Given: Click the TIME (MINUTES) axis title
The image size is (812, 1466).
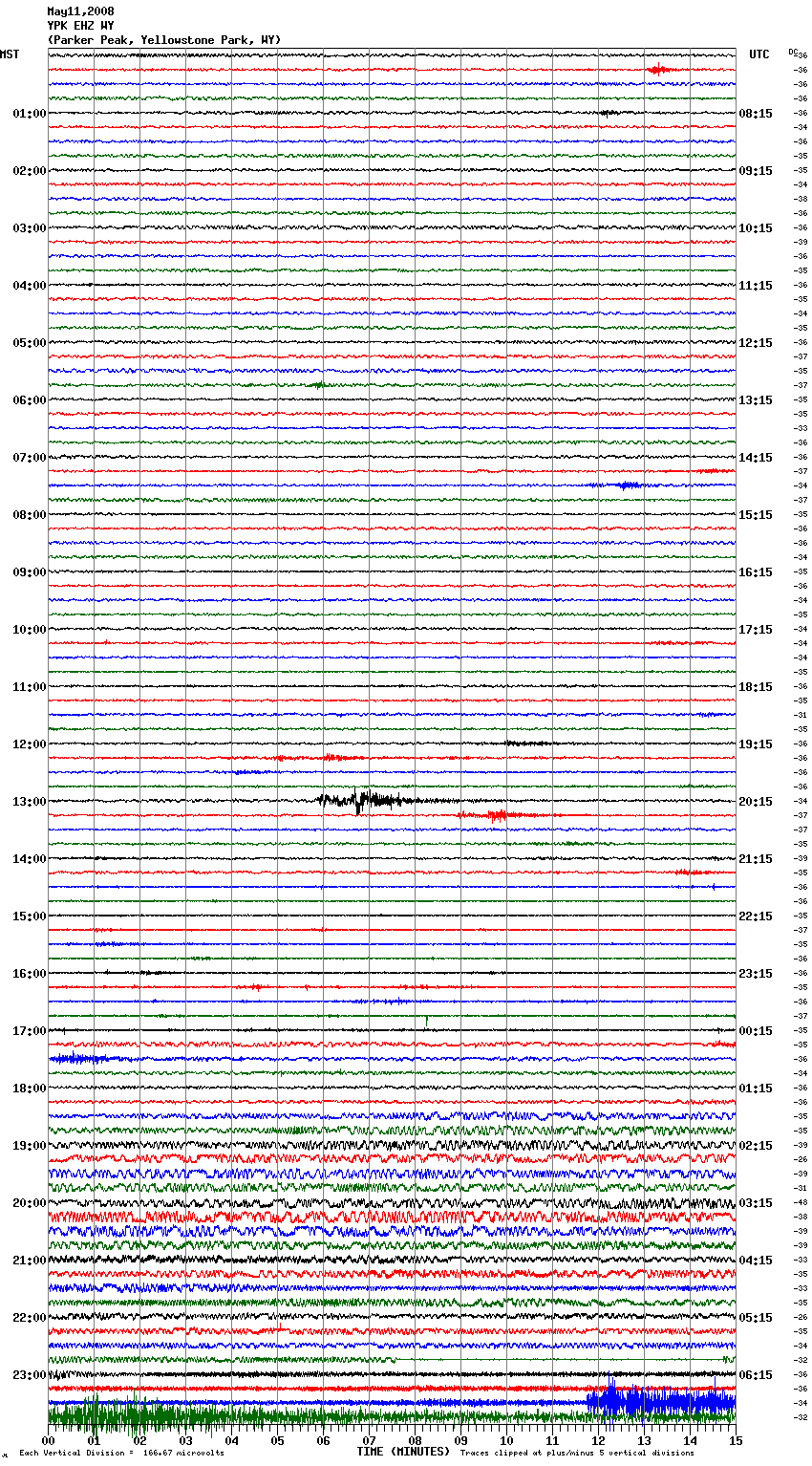Looking at the screenshot, I should coord(403,1452).
